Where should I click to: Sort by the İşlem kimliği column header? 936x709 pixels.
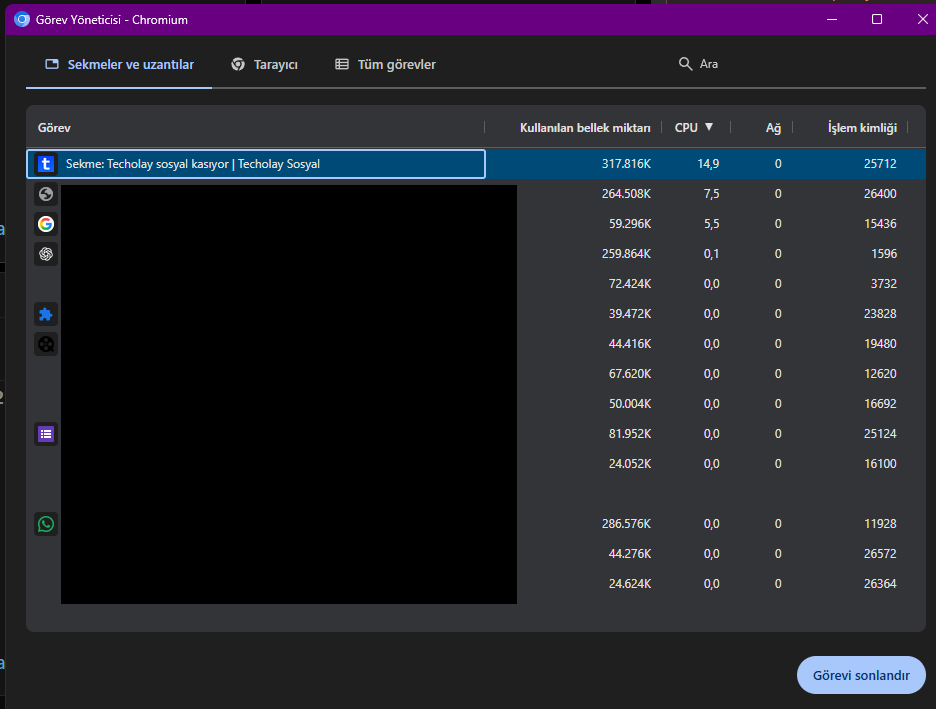pyautogui.click(x=862, y=128)
